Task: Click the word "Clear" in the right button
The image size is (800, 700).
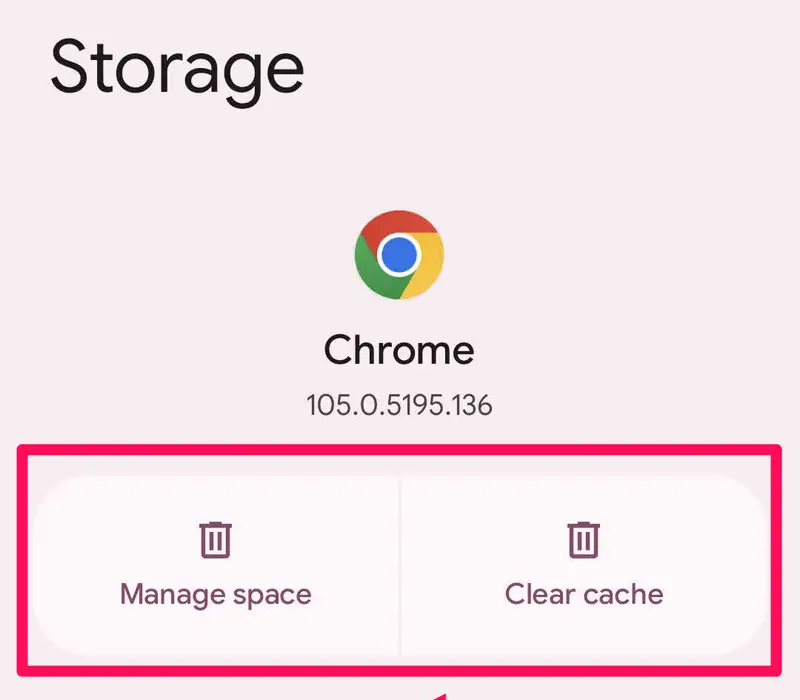Action: 541,594
